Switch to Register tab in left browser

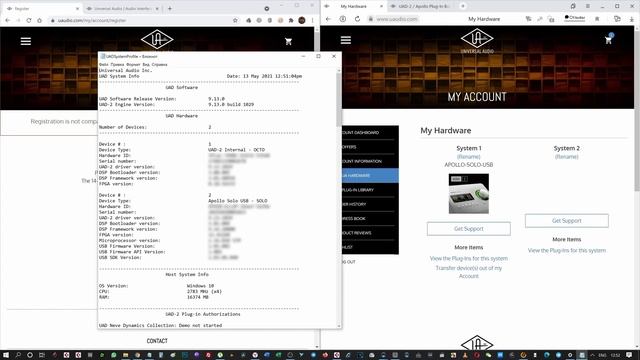coord(41,8)
